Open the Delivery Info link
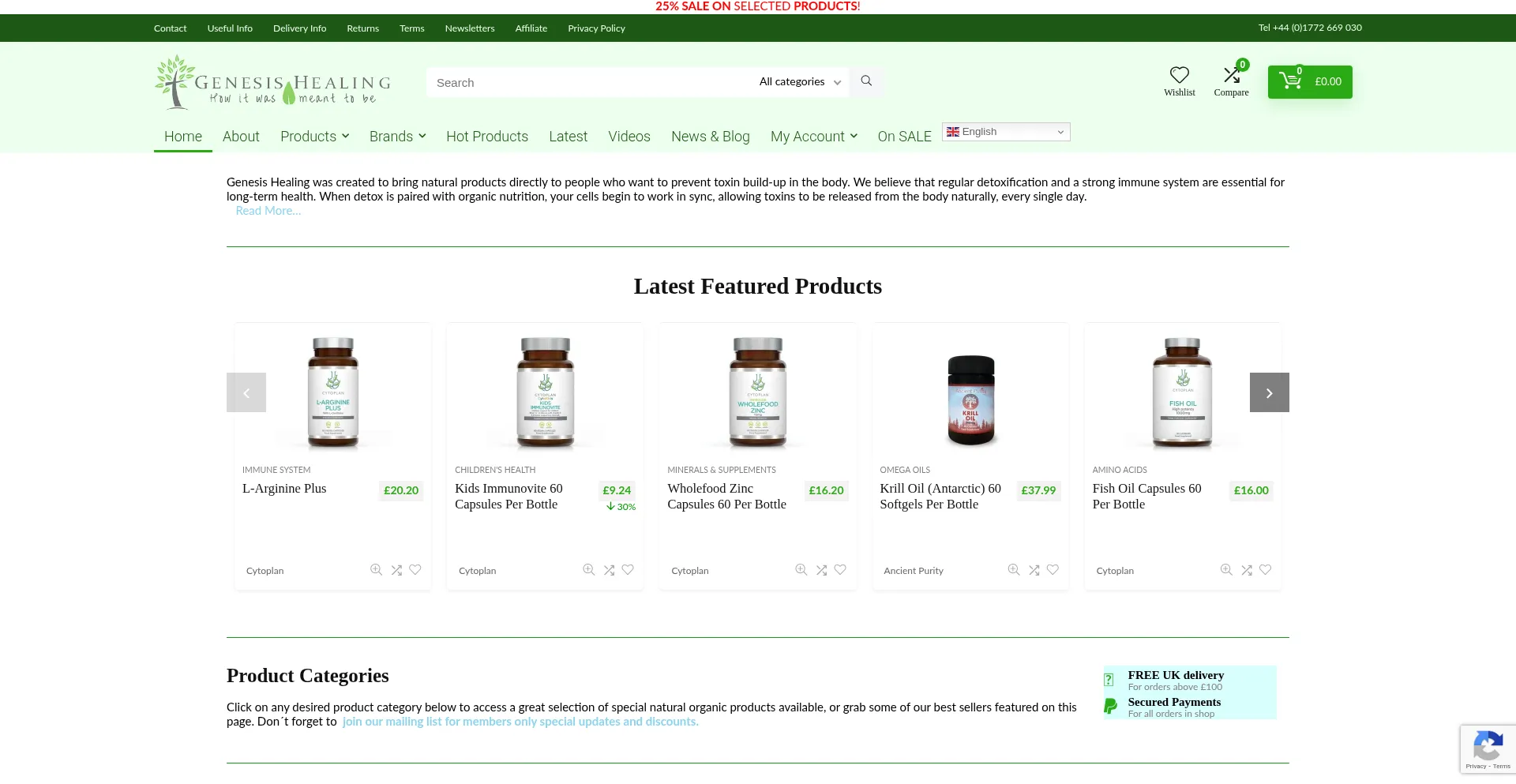Viewport: 1516px width, 784px height. 300,28
